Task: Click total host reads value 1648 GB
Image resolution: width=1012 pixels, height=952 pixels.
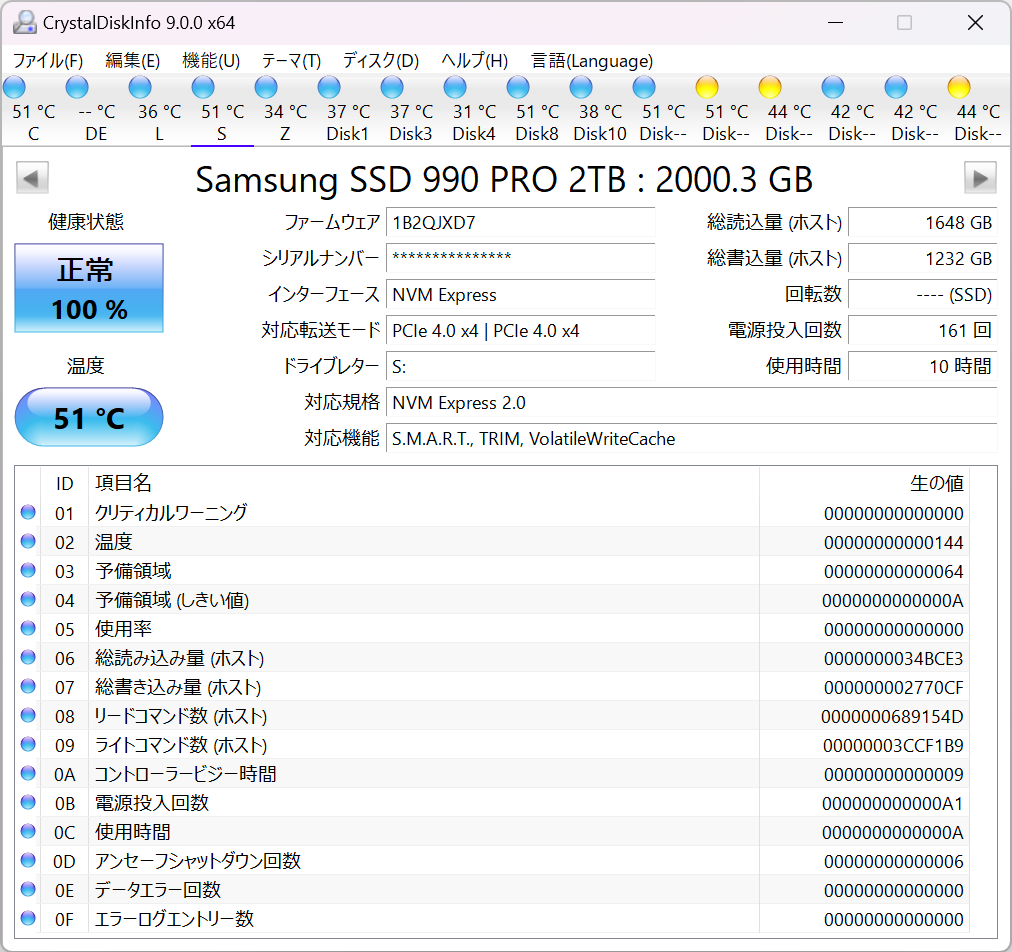Action: pos(922,223)
